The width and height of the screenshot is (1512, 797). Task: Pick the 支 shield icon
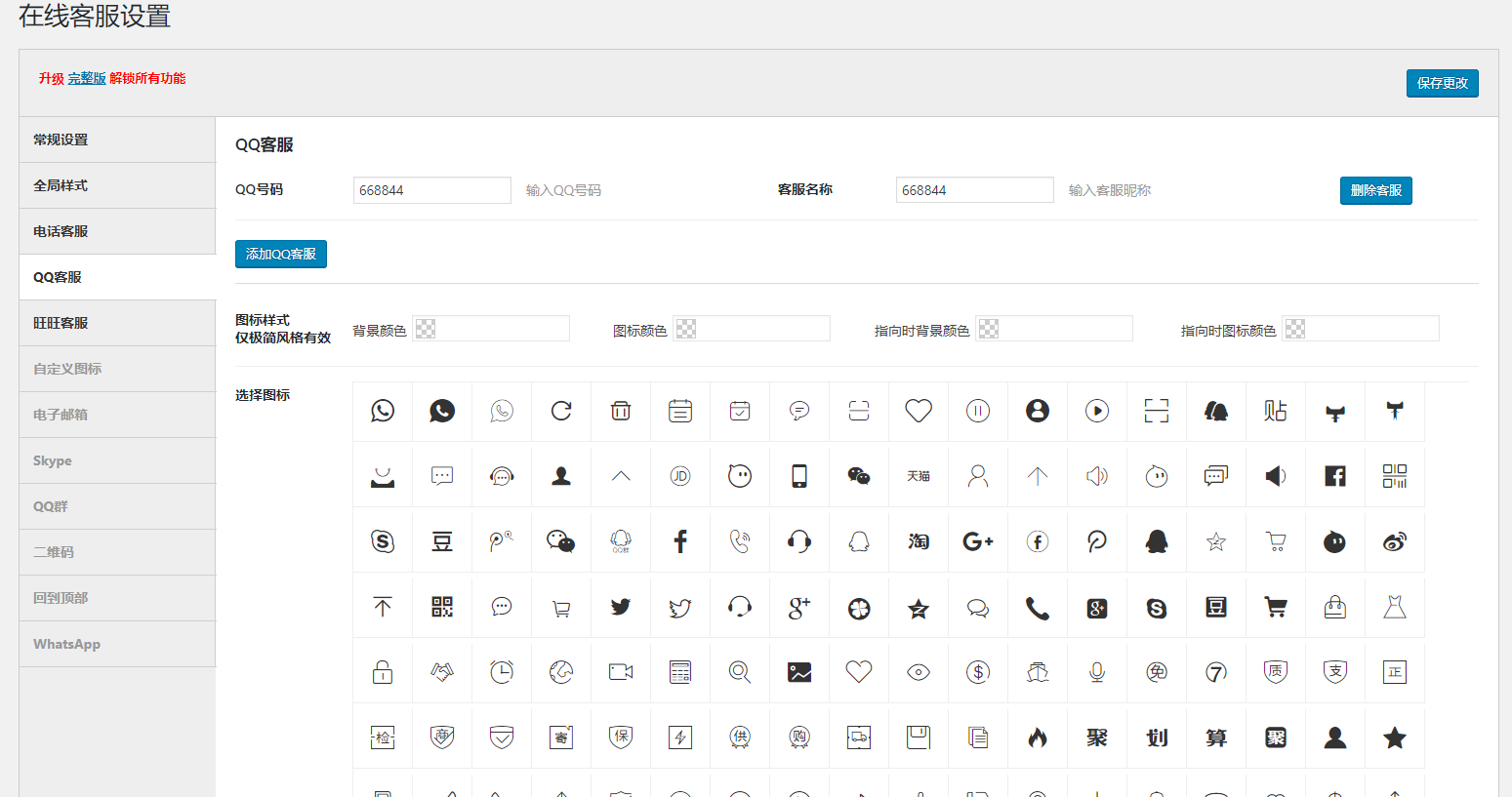[1335, 672]
